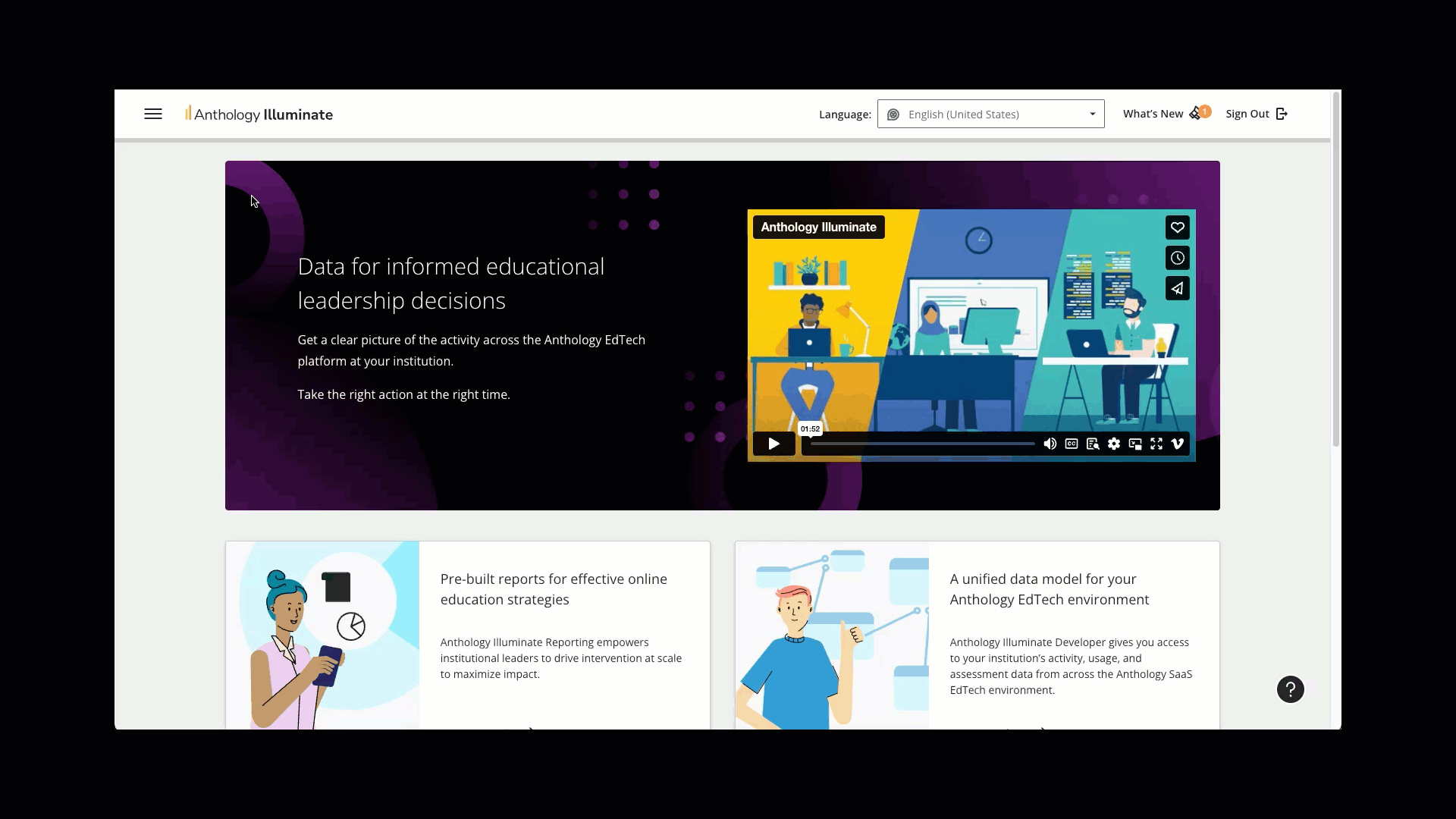This screenshot has width=1456, height=819.
Task: Click the Anthology Illuminate logo
Action: 259,115
